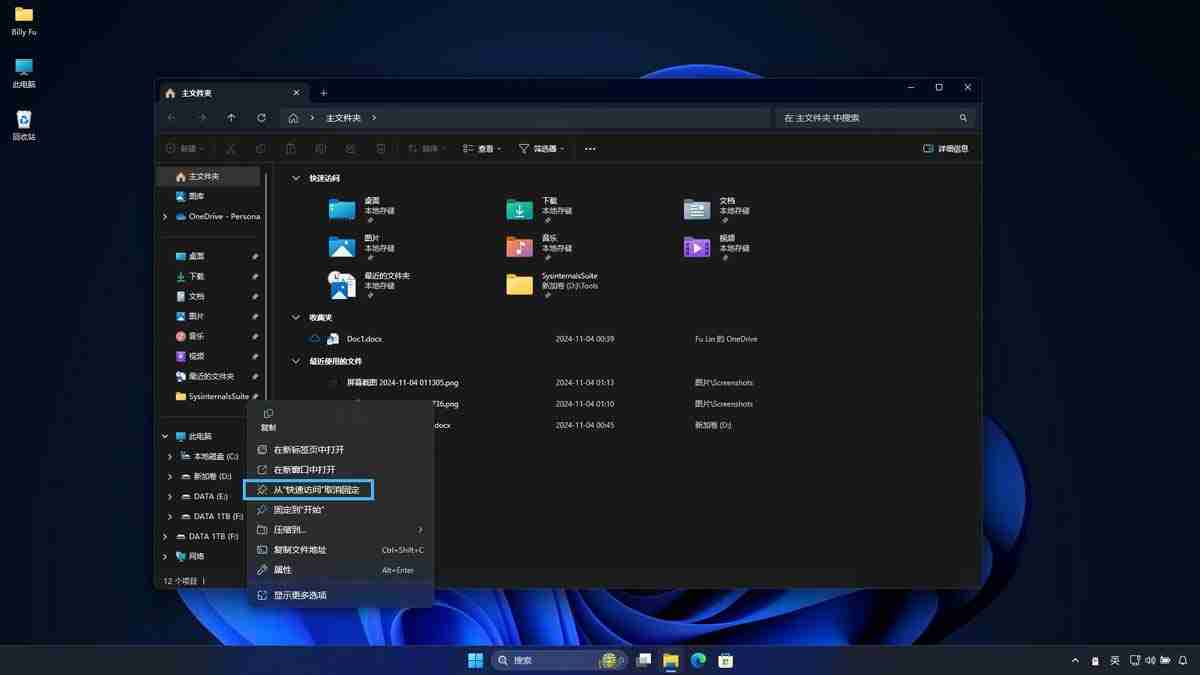Open Microsoft Edge from the taskbar
Viewport: 1200px width, 675px height.
point(697,660)
